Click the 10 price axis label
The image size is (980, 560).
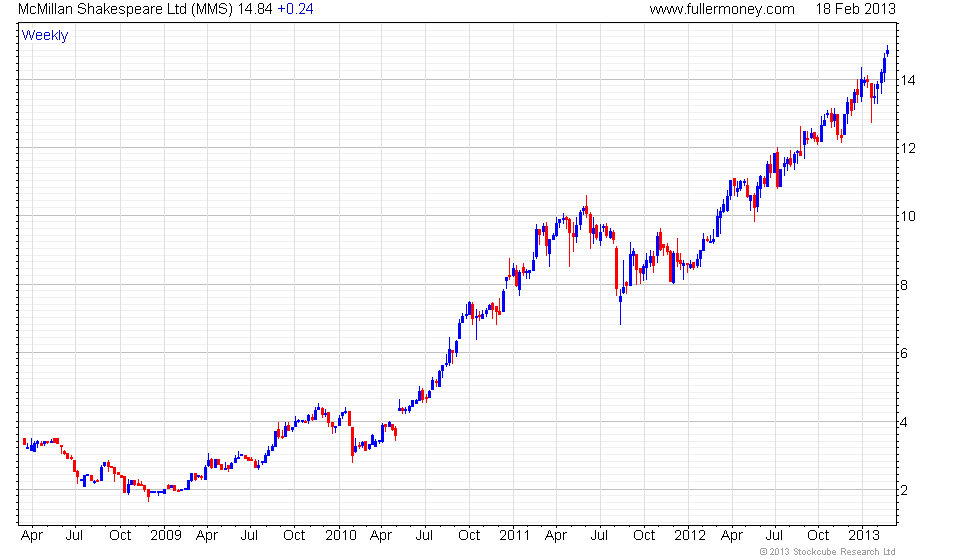coord(908,217)
